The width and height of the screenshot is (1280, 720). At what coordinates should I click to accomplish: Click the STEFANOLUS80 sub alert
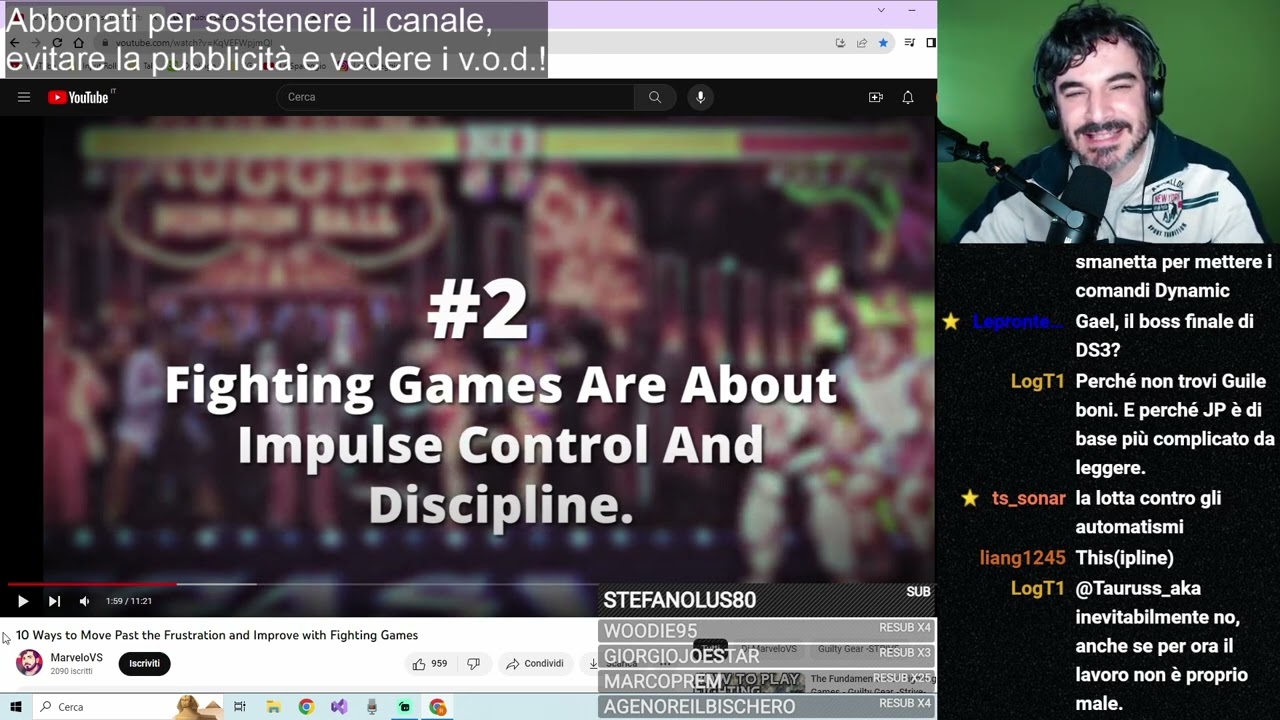[x=766, y=600]
